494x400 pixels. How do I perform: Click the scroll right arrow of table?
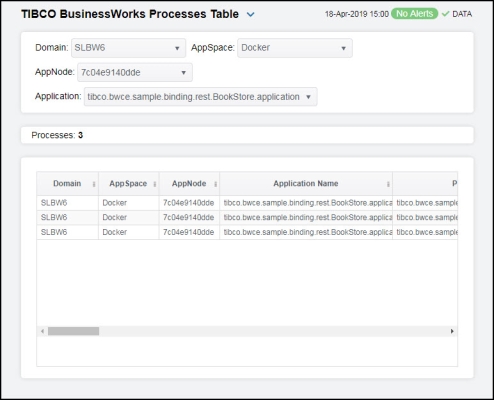pos(452,331)
